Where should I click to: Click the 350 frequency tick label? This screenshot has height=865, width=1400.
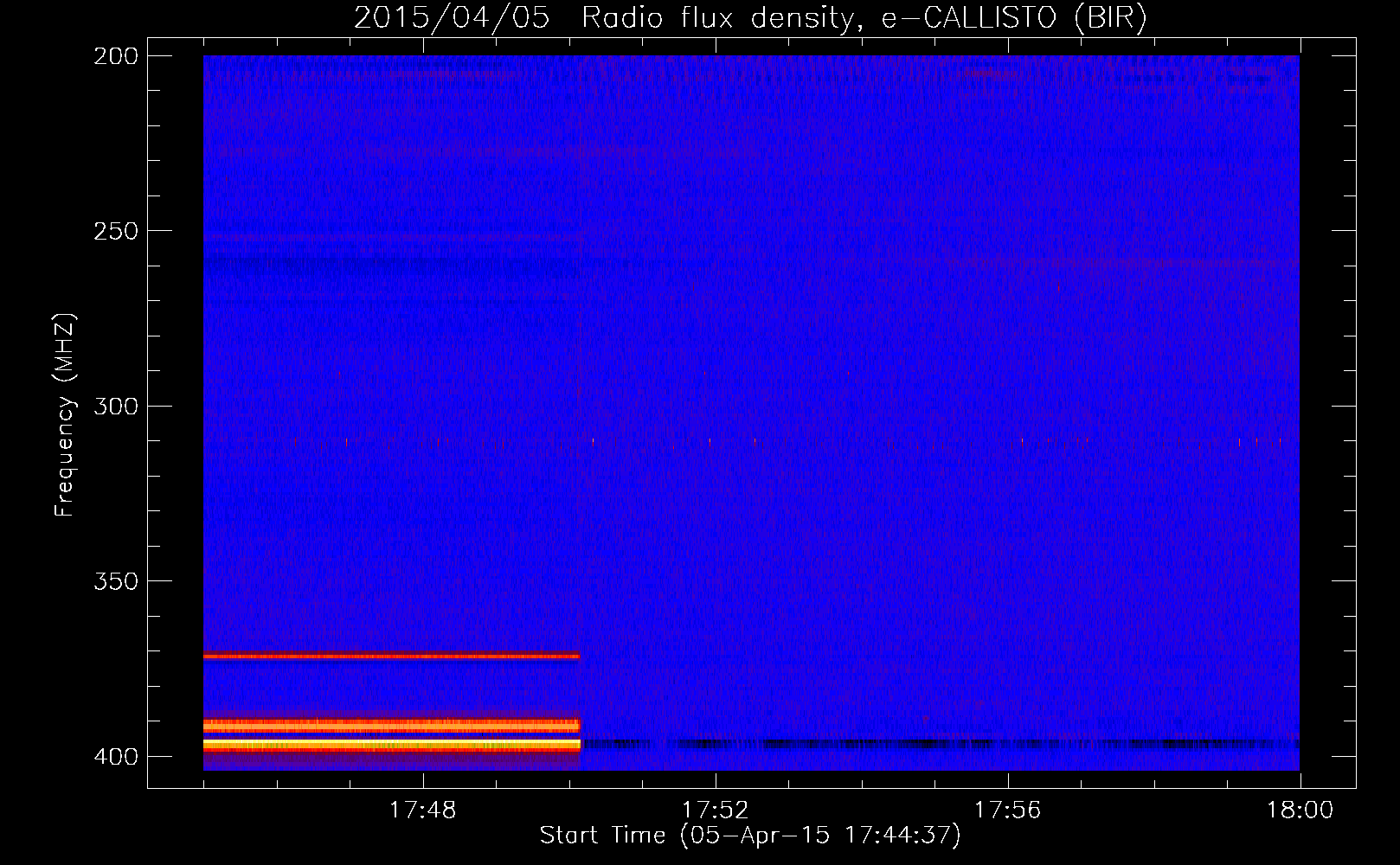click(x=116, y=581)
